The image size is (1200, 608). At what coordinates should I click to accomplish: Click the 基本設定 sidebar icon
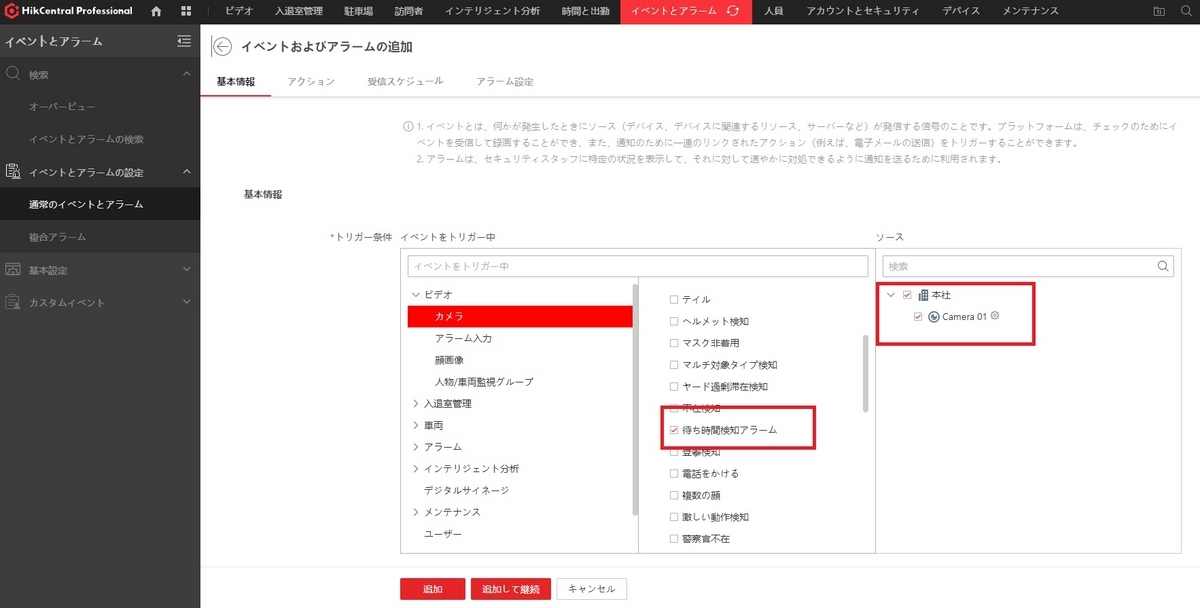pyautogui.click(x=13, y=270)
